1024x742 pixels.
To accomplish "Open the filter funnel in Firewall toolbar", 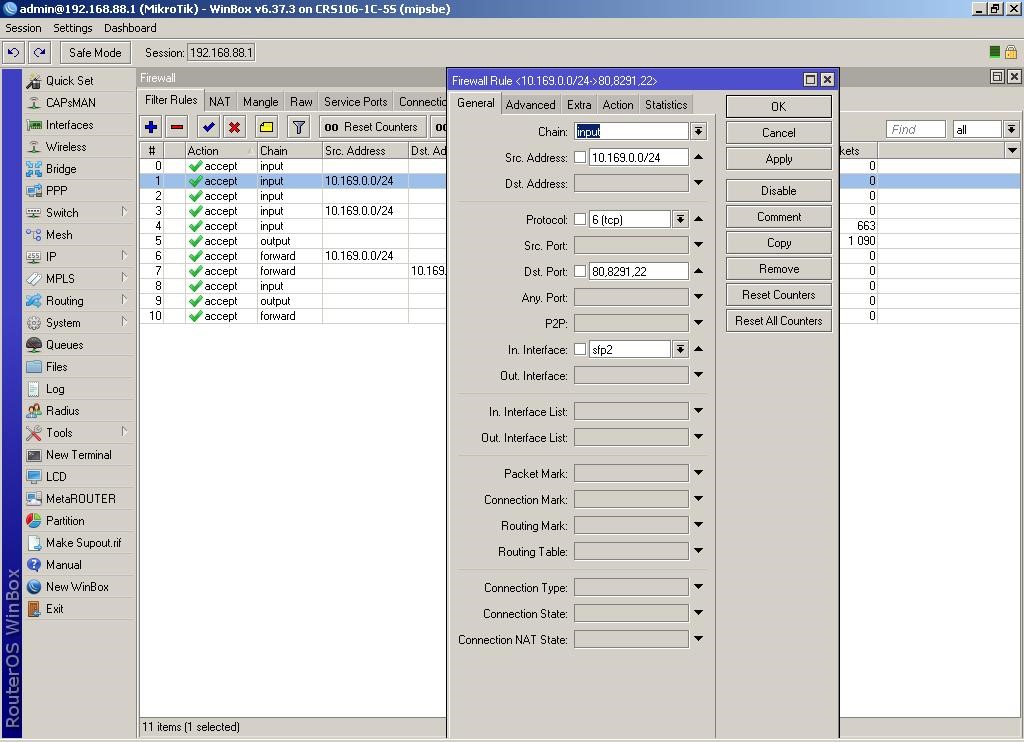I will click(298, 127).
